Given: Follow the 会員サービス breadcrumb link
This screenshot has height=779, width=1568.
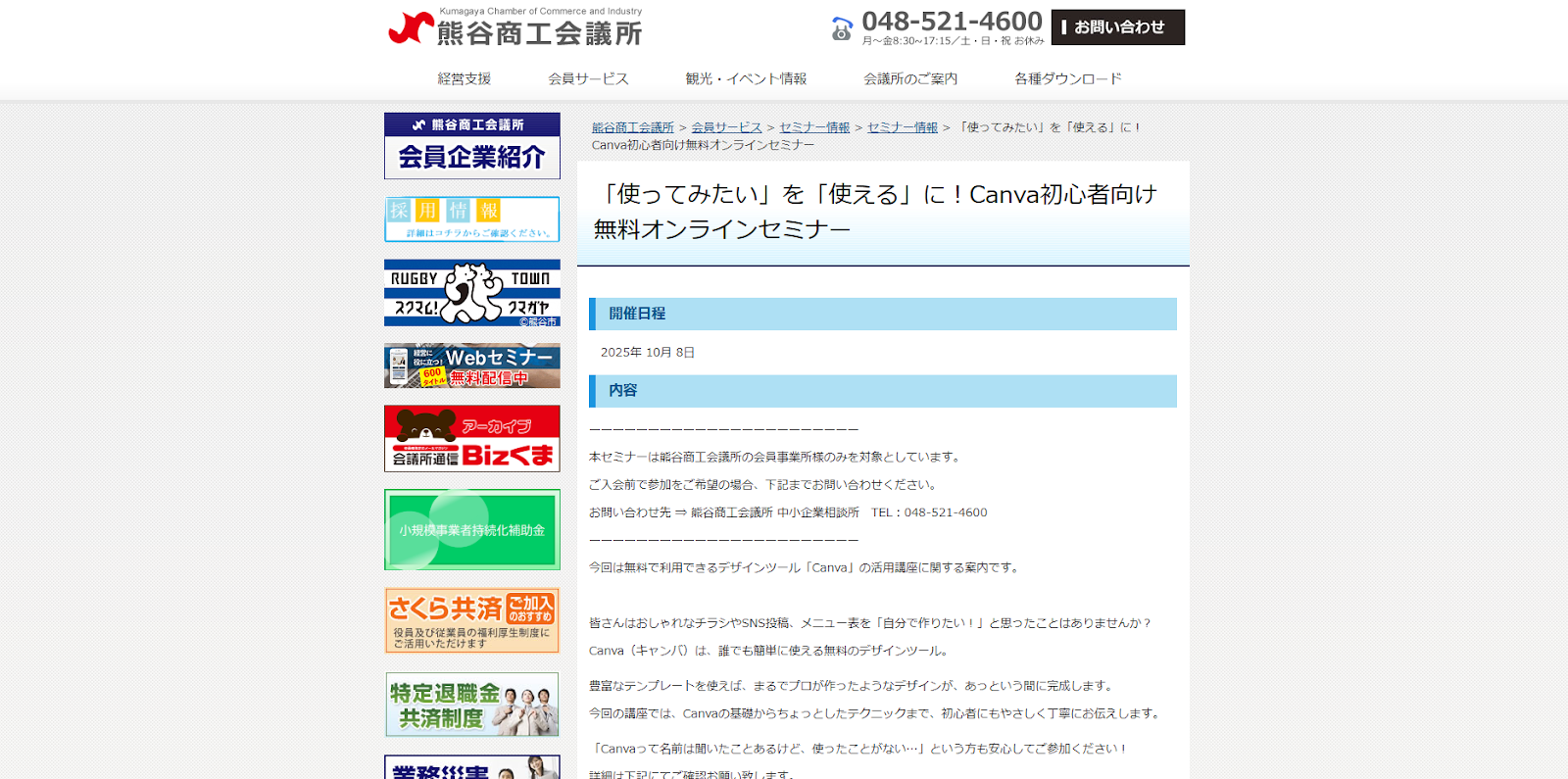Looking at the screenshot, I should [x=726, y=127].
